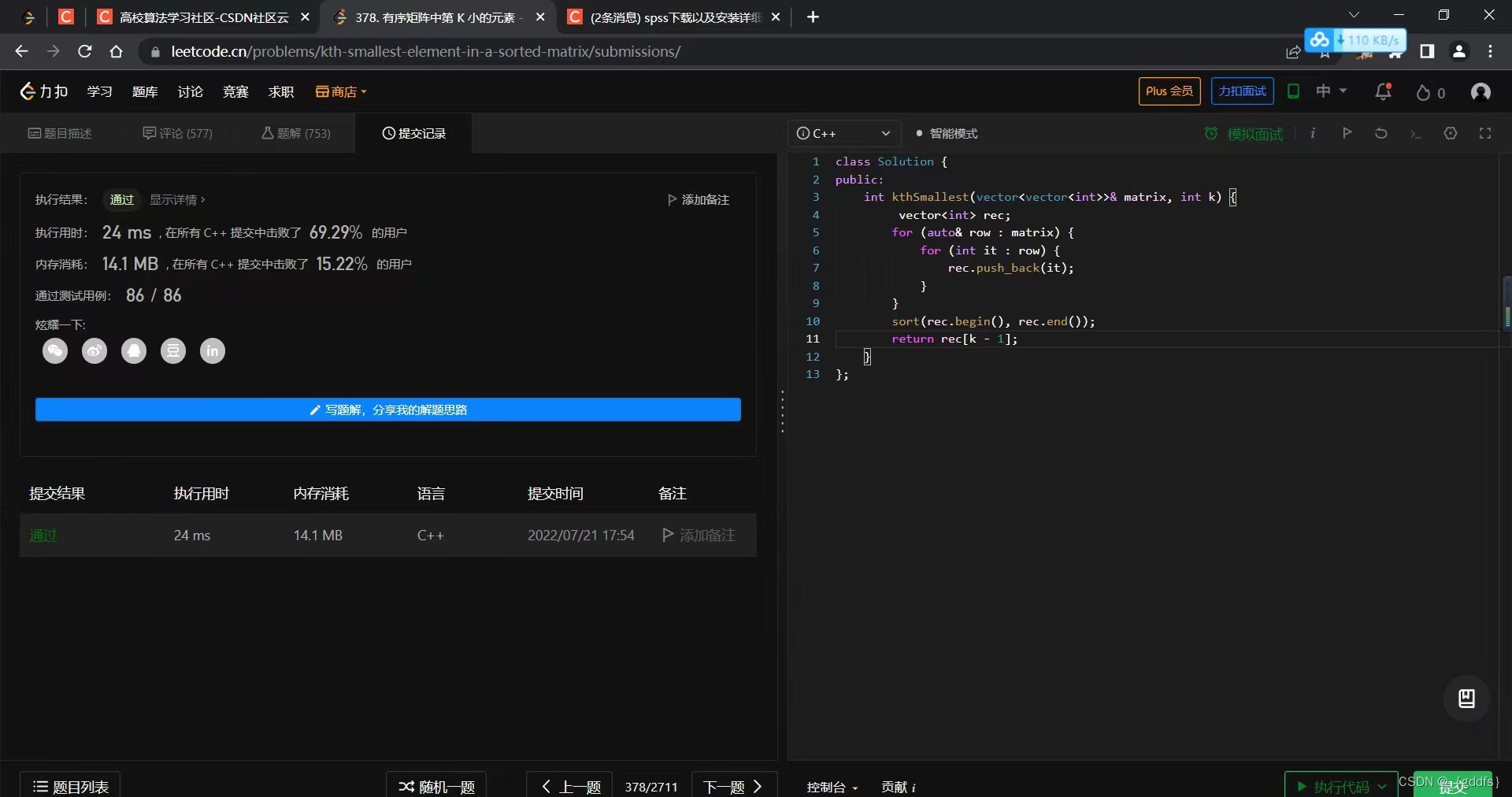Click the 力扣面试 button
The image size is (1512, 797).
(1242, 91)
